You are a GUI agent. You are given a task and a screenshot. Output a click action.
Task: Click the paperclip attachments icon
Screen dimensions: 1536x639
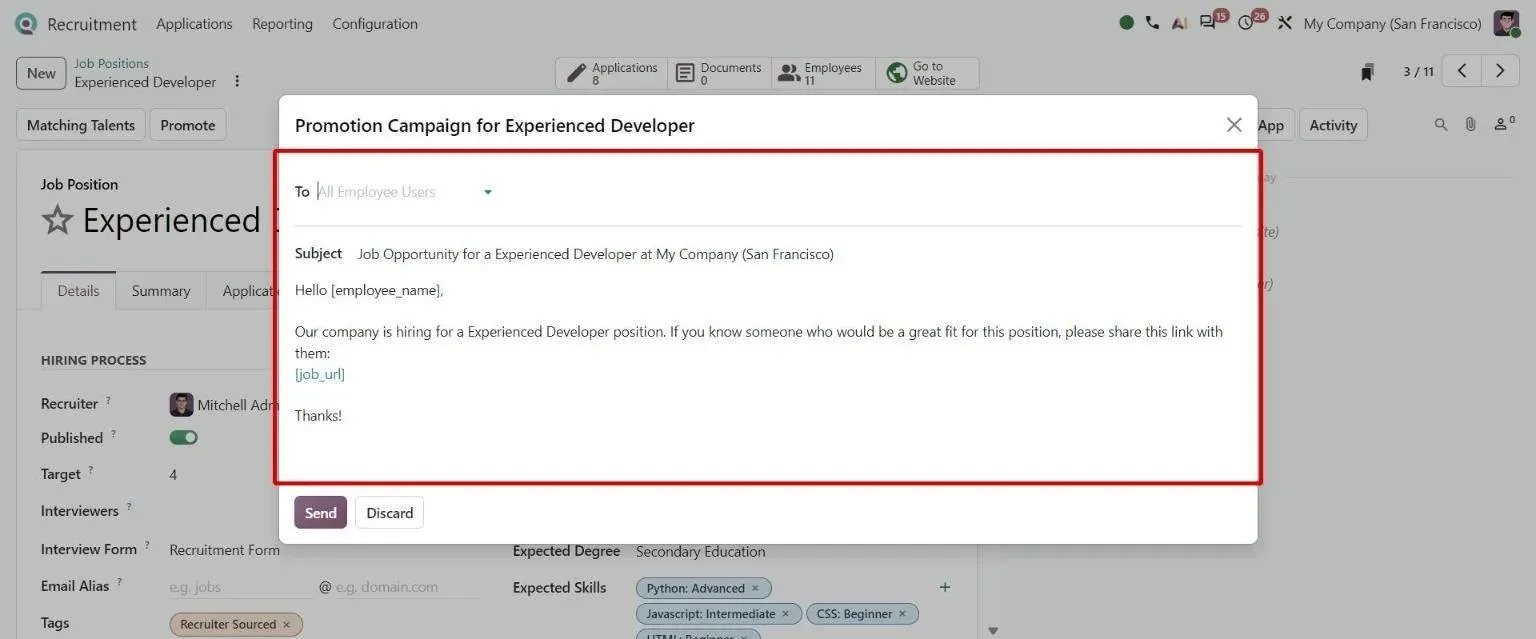click(1470, 125)
